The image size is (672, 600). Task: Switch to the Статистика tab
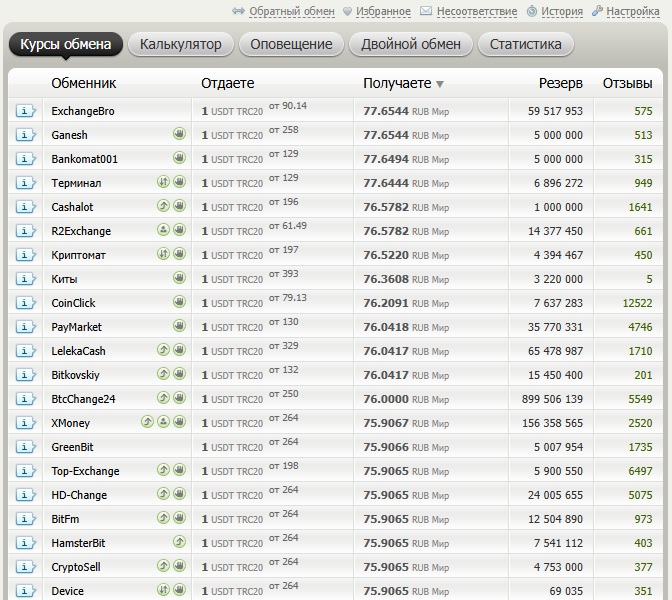pyautogui.click(x=525, y=44)
